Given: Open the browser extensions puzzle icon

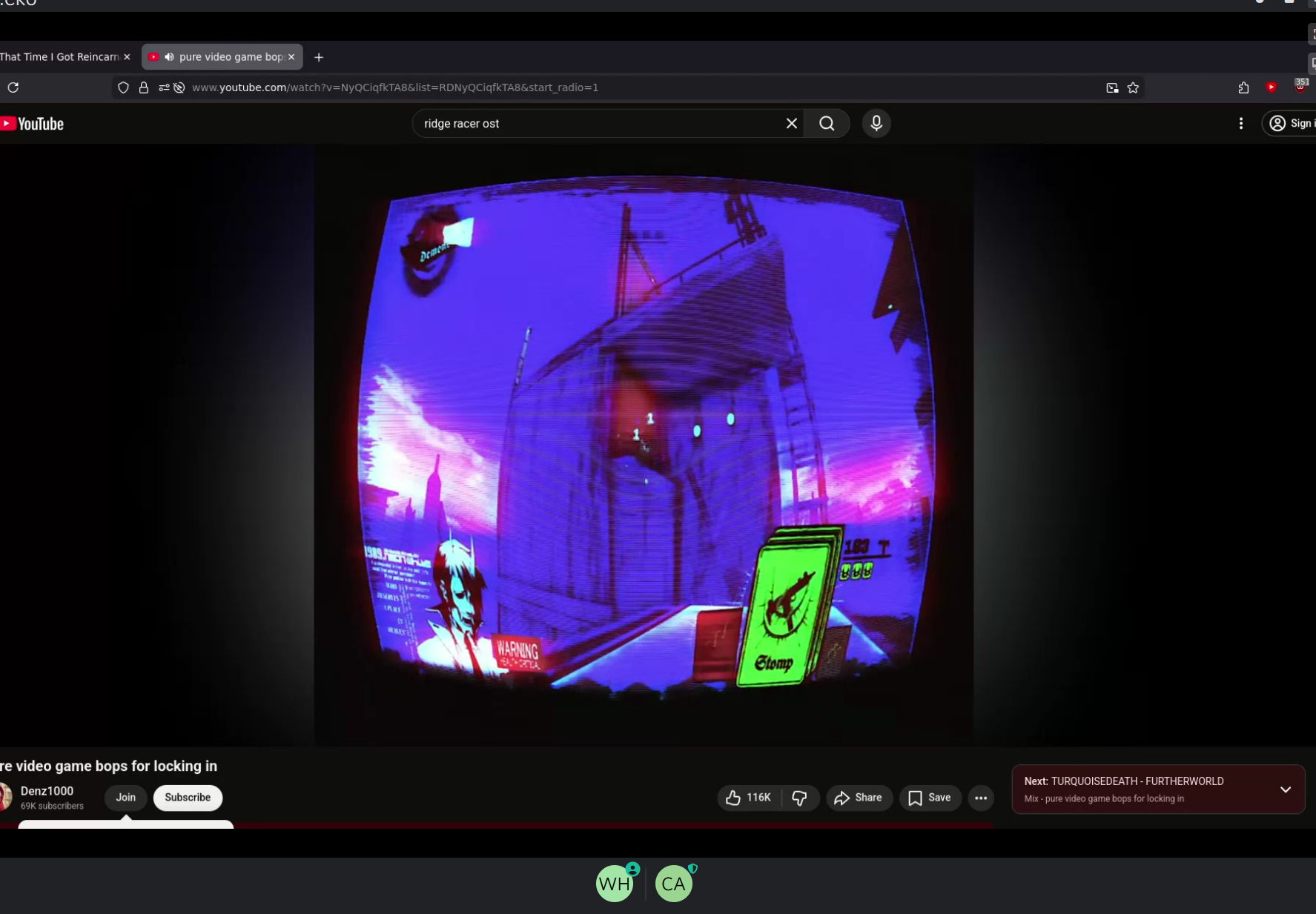Looking at the screenshot, I should point(1243,87).
